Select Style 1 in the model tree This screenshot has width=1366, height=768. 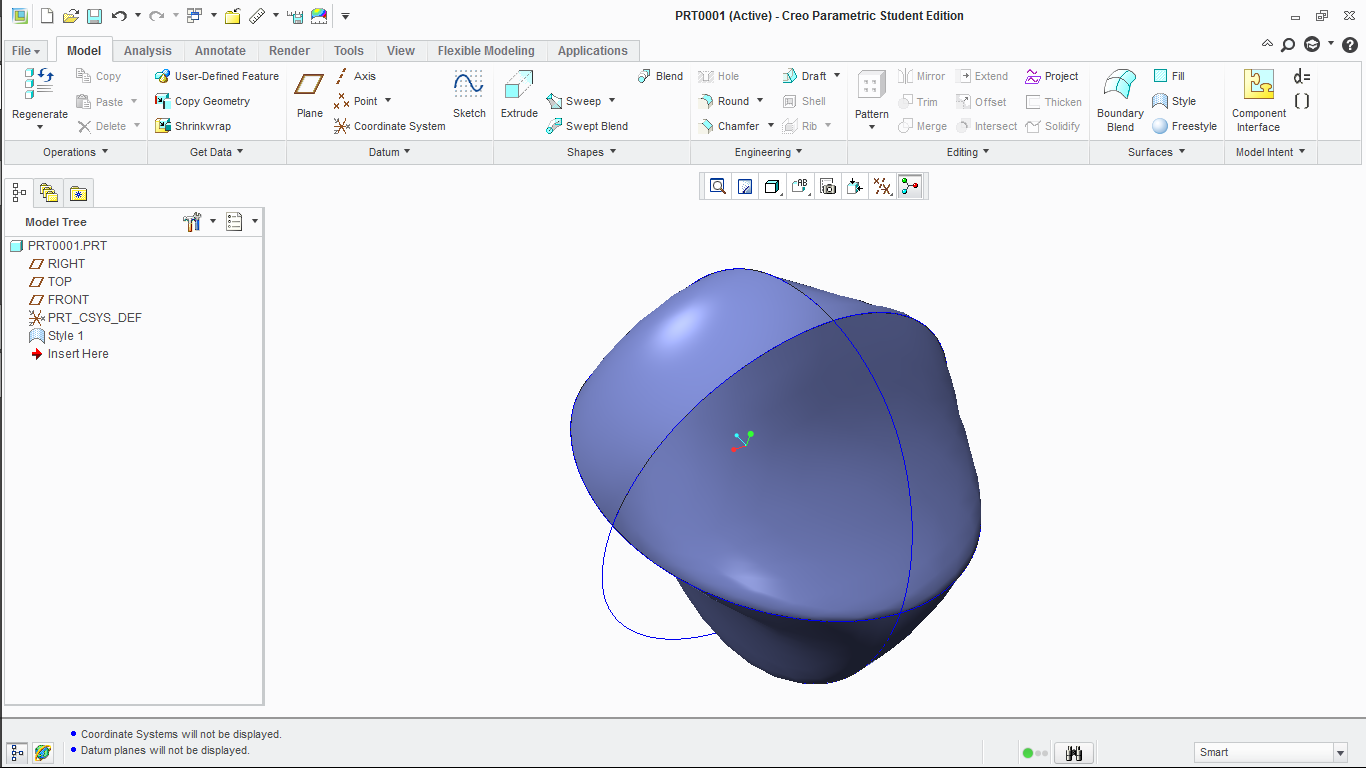pyautogui.click(x=57, y=336)
